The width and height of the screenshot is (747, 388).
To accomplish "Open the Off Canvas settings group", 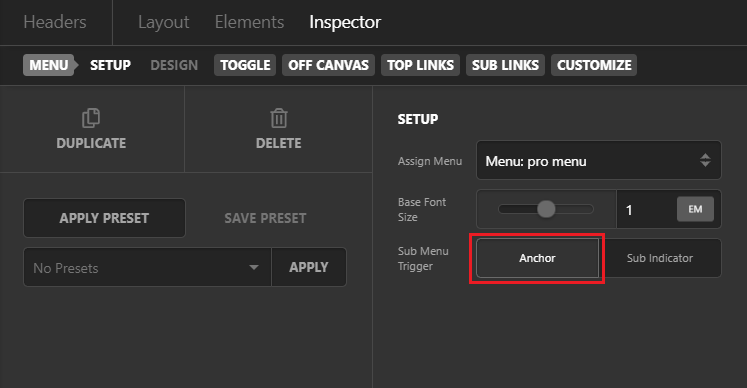I will tap(328, 65).
